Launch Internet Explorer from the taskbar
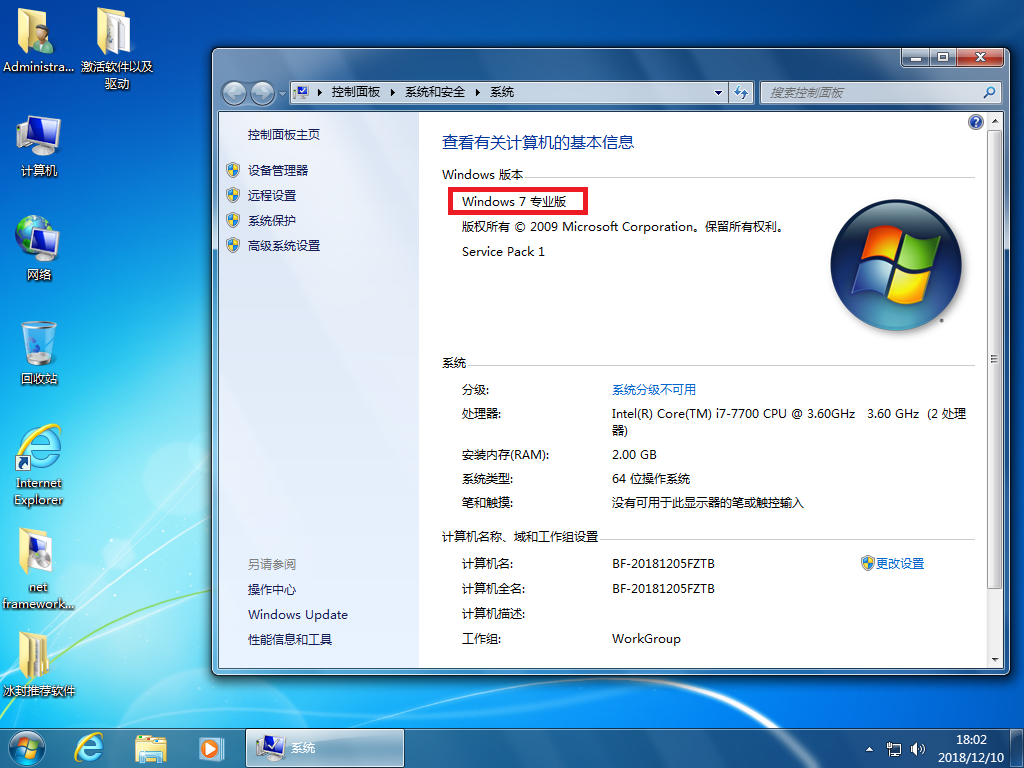Image resolution: width=1024 pixels, height=768 pixels. point(89,748)
